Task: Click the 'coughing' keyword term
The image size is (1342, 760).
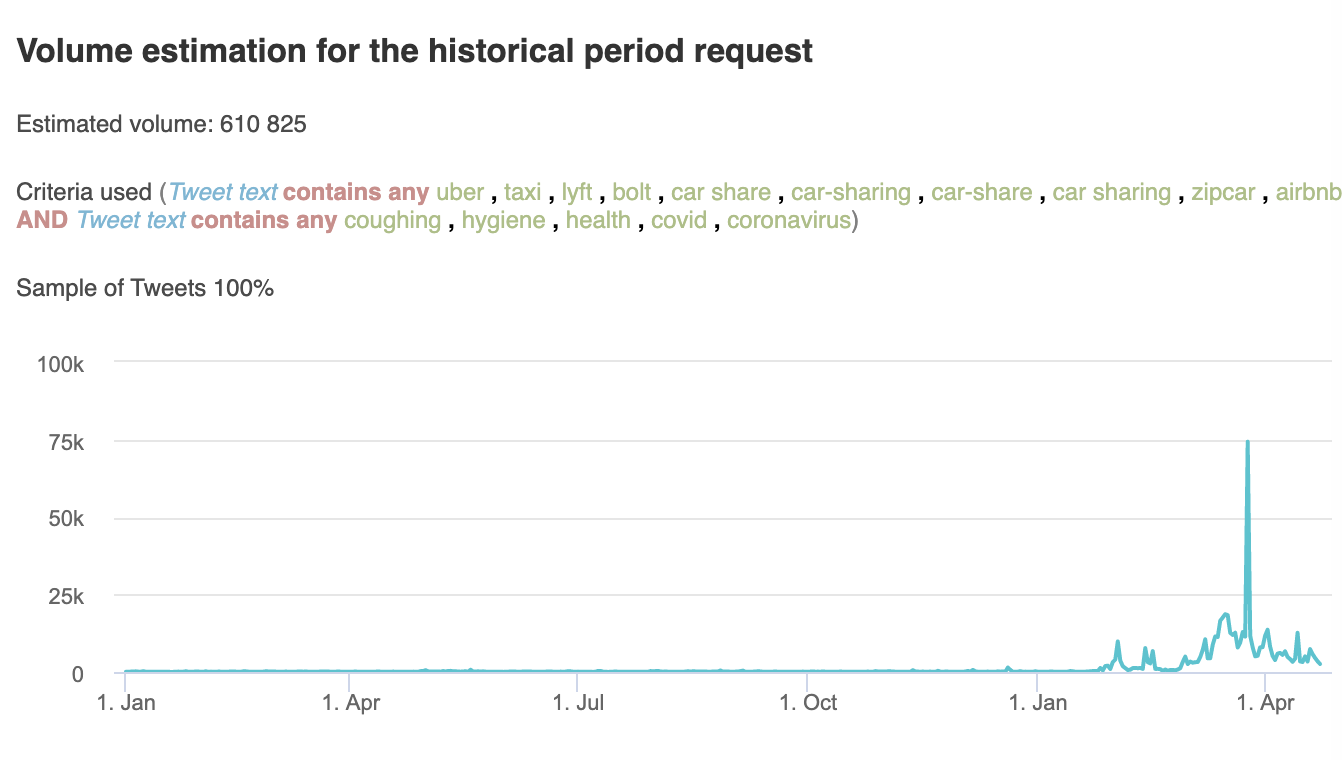Action: click(392, 219)
